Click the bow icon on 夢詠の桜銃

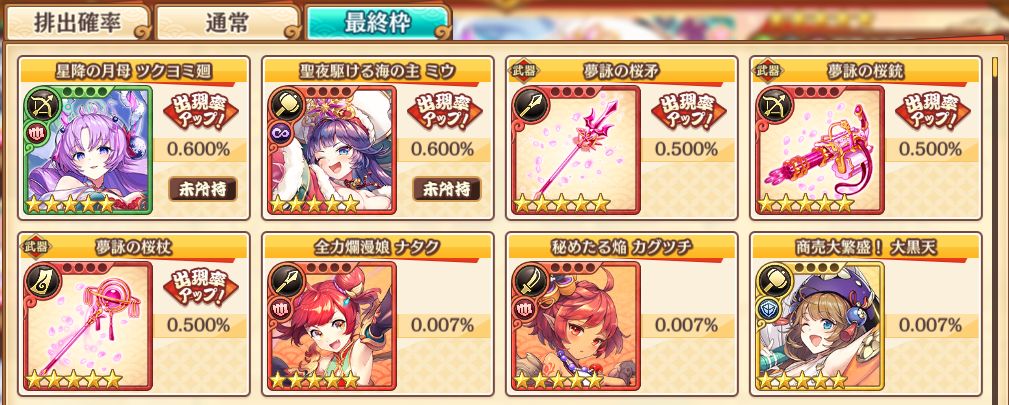pyautogui.click(x=773, y=102)
